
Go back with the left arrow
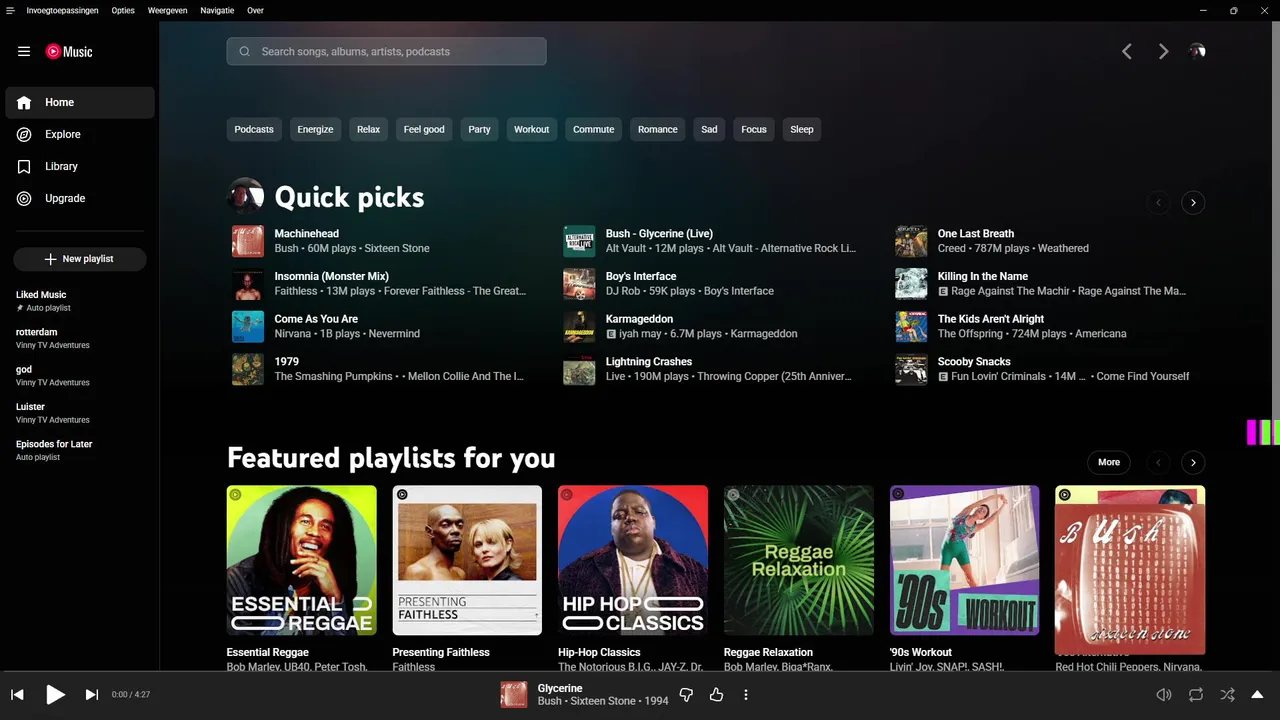(1127, 51)
